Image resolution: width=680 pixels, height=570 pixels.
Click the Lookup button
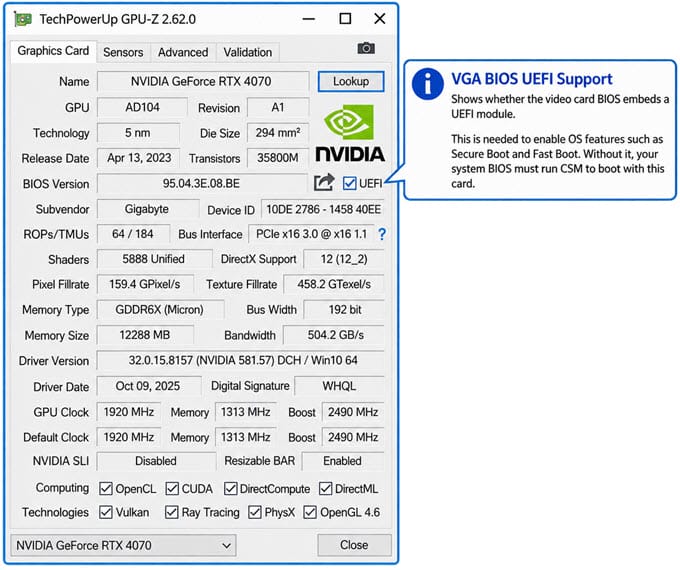tap(351, 82)
